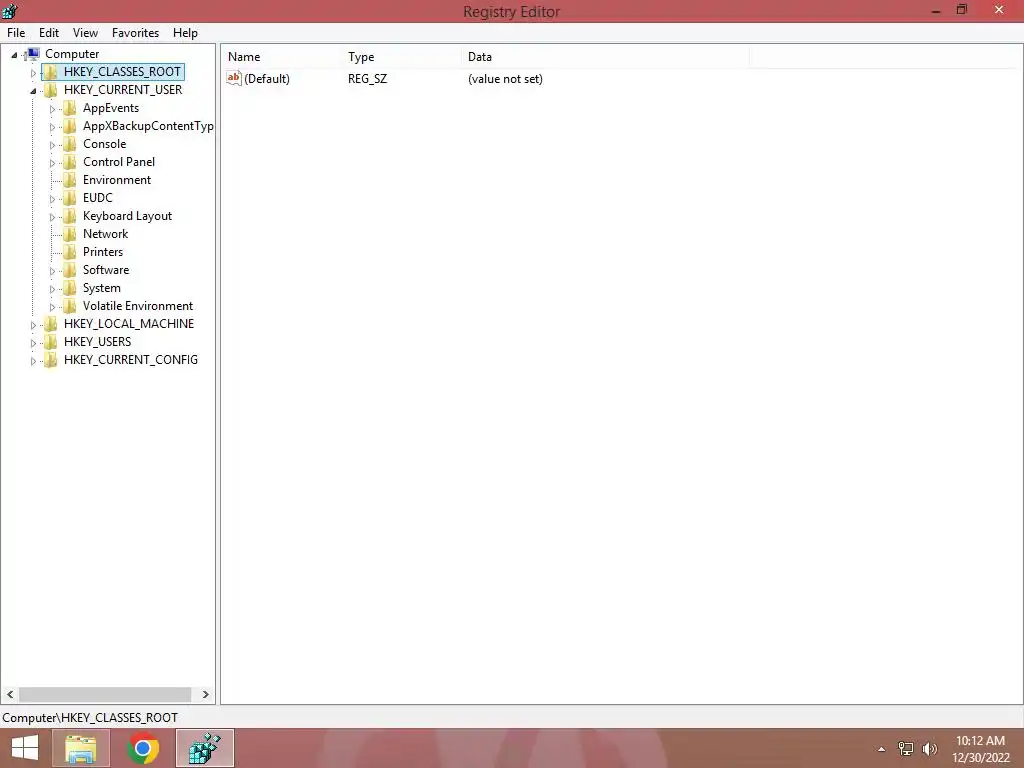
Task: Click the Keyboard Layout folder icon
Action: coord(70,216)
